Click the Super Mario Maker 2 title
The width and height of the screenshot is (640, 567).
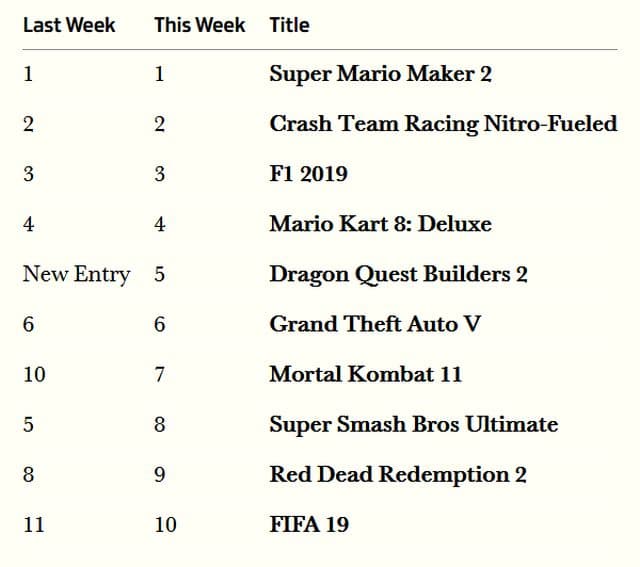click(380, 74)
